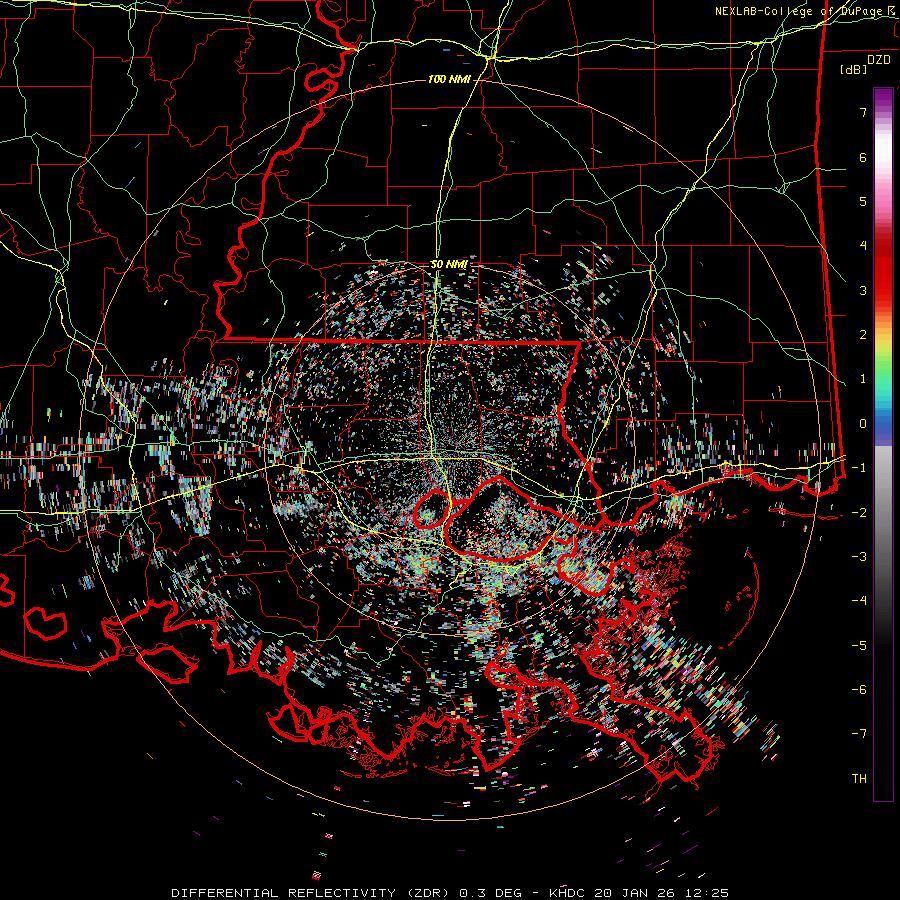
Task: Click the -6 value on color scale
Action: 859,690
